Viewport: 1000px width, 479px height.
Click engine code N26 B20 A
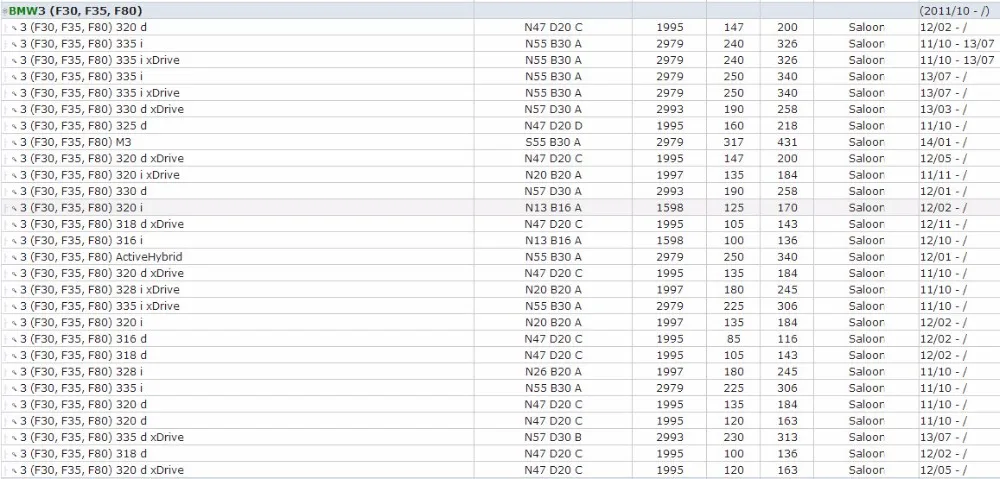[x=553, y=372]
